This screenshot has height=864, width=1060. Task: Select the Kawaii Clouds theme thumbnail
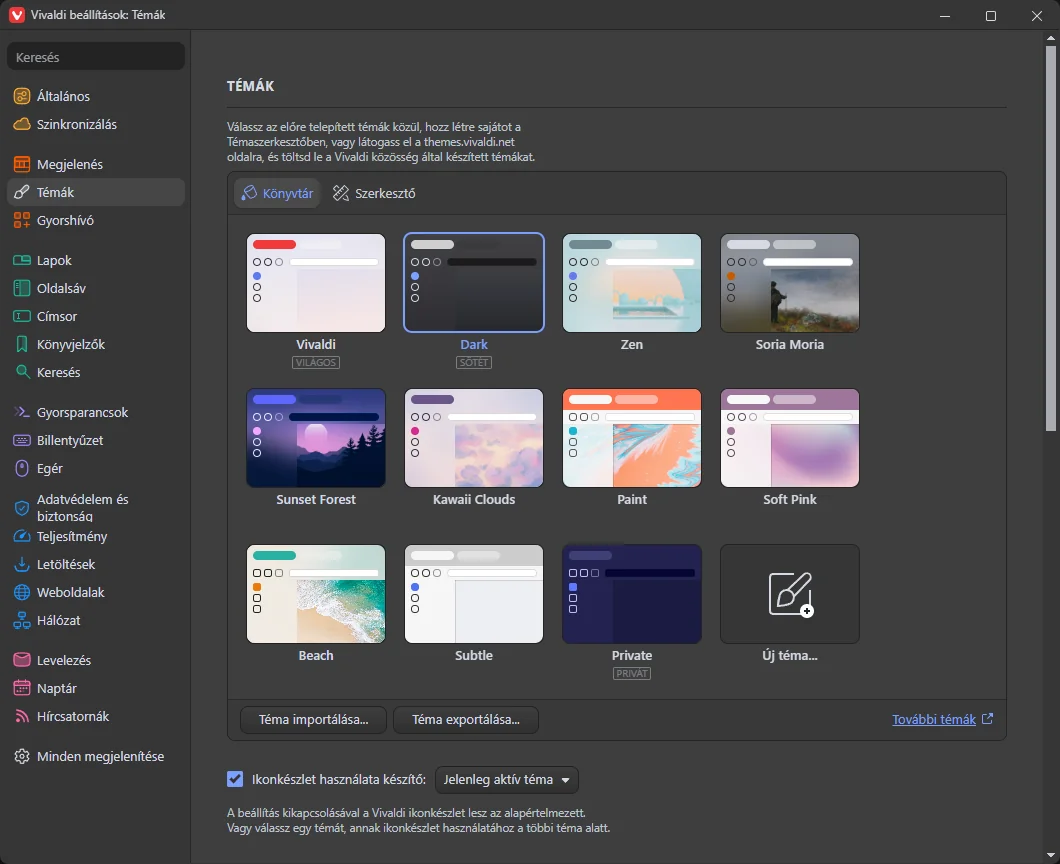[x=474, y=438]
